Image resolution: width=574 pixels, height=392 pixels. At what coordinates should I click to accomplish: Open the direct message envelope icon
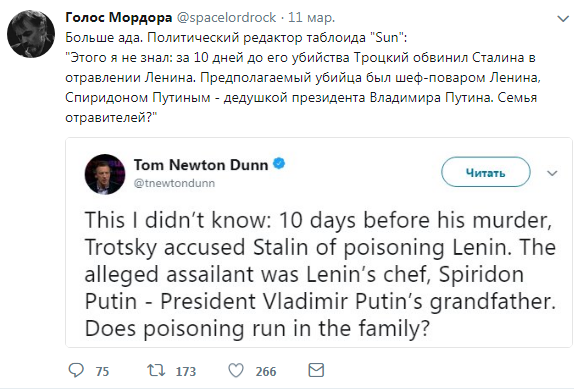point(316,370)
